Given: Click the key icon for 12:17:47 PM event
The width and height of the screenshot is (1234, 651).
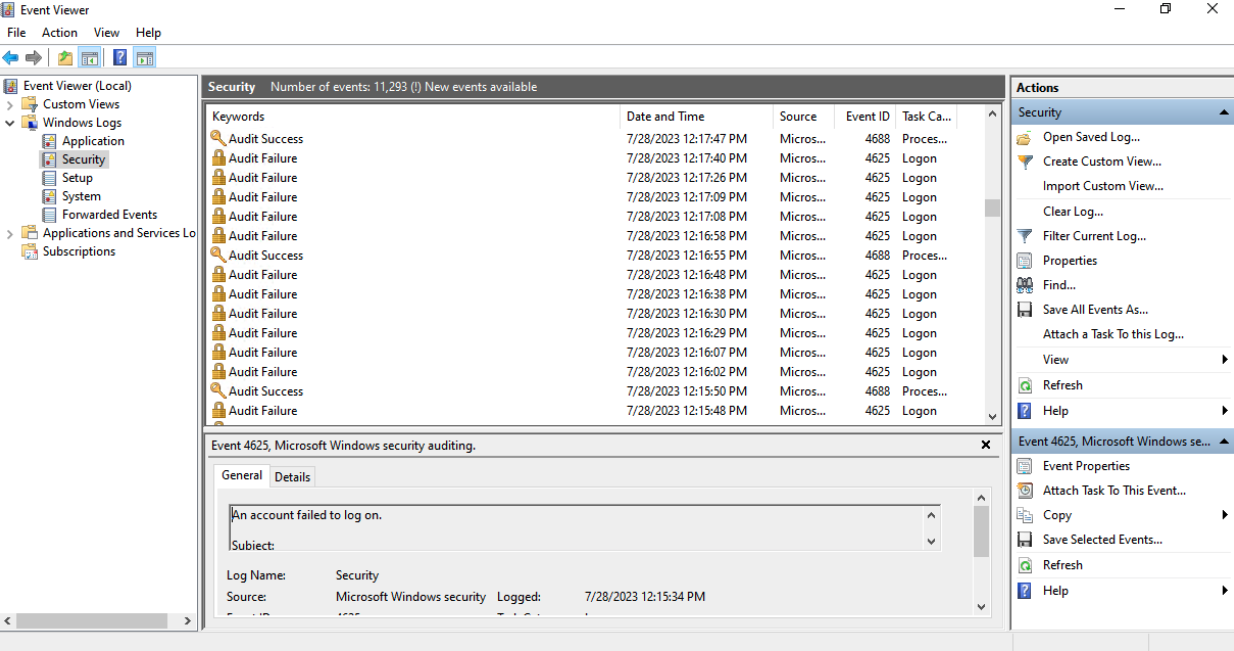Looking at the screenshot, I should tap(218, 138).
